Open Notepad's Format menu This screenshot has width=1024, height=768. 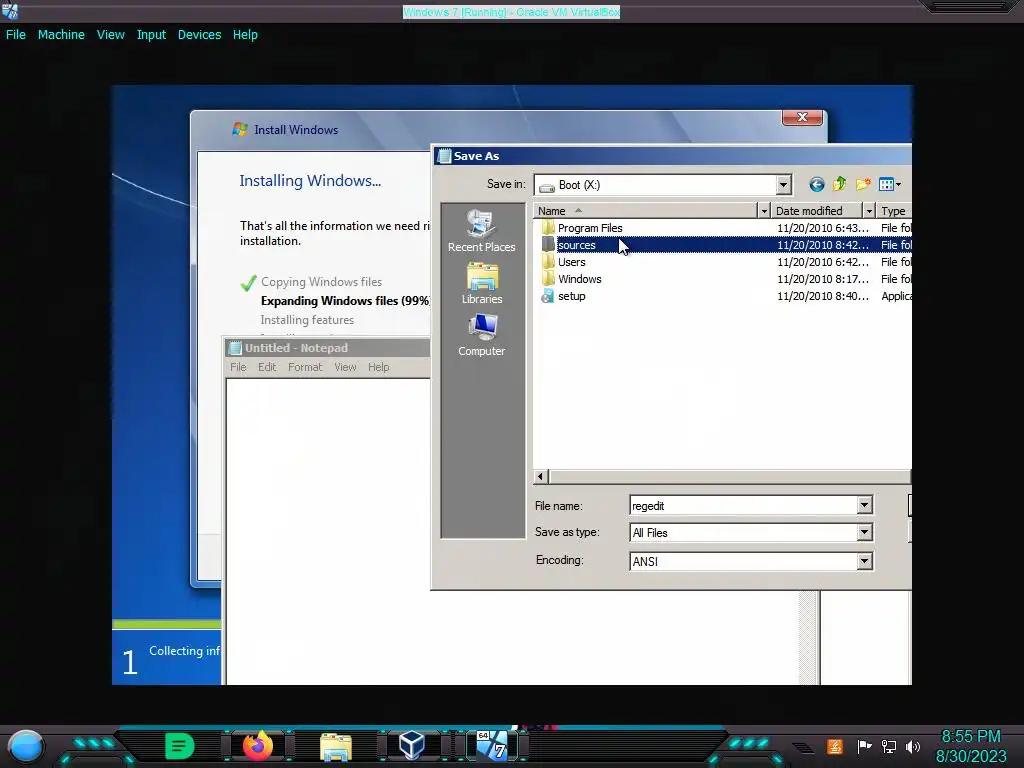[305, 367]
